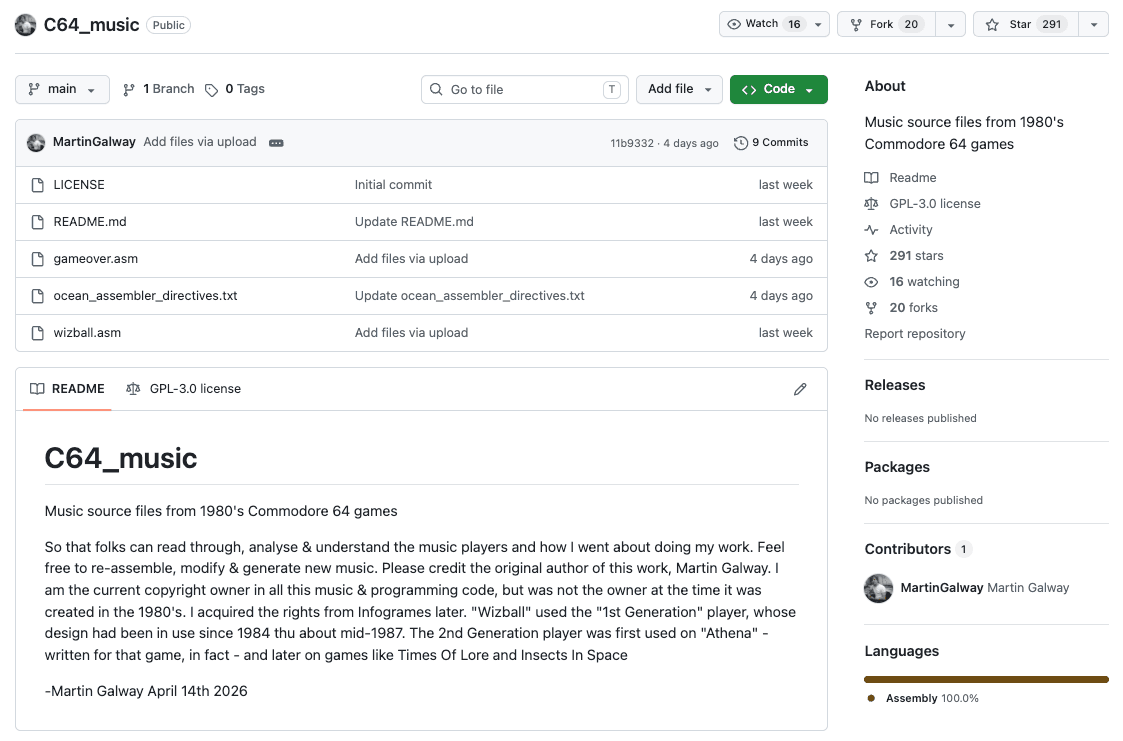Open MartinGalway author link in commit row

(x=94, y=142)
